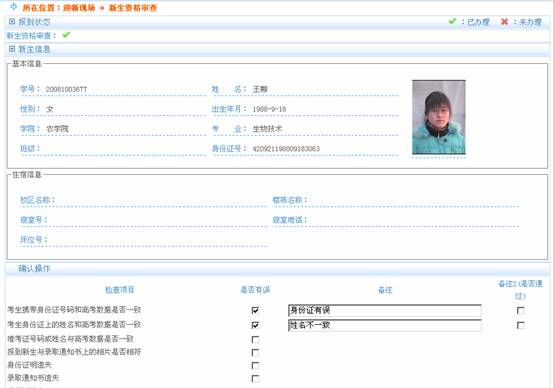This screenshot has width=553, height=388.
Task: Open the 迎新现场 breadcrumb link
Action: [79, 7]
